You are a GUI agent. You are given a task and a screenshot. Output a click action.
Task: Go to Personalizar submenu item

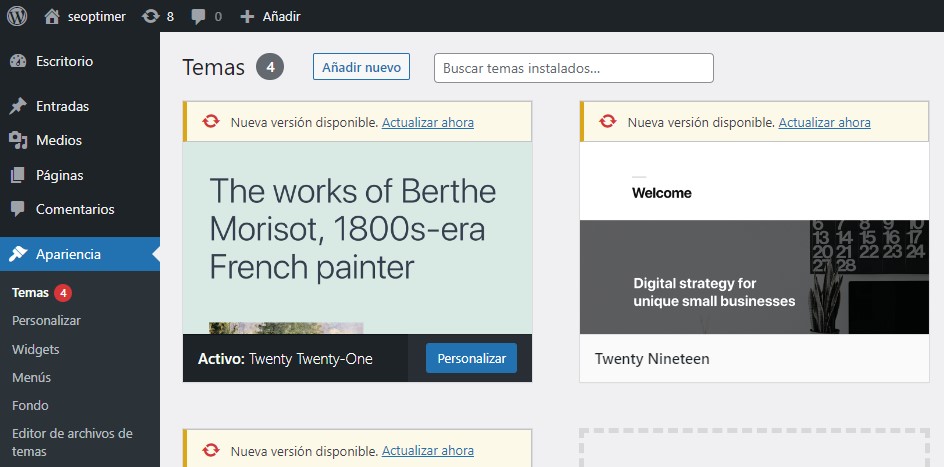(46, 321)
